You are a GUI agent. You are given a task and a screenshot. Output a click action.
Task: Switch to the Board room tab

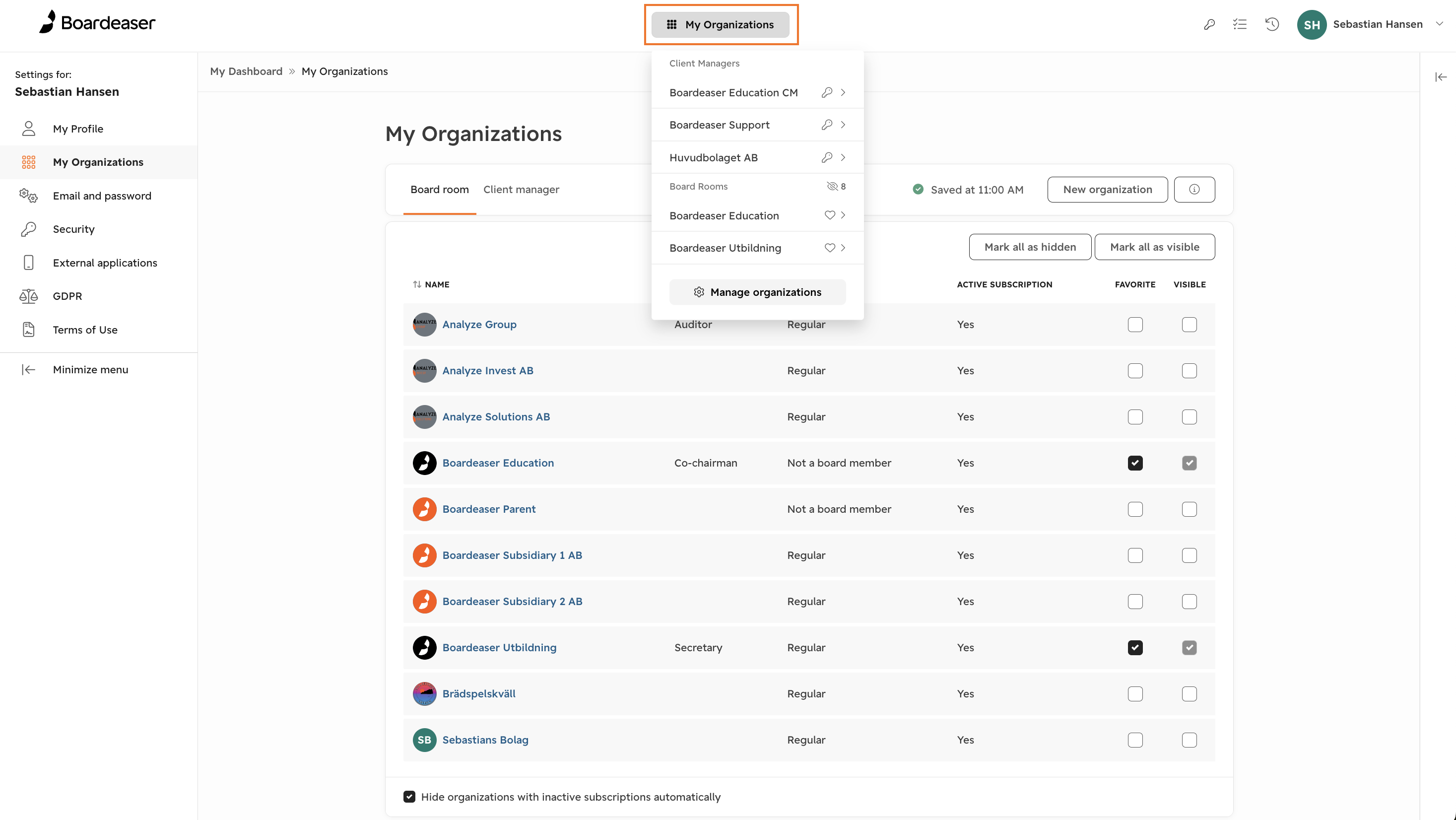439,190
